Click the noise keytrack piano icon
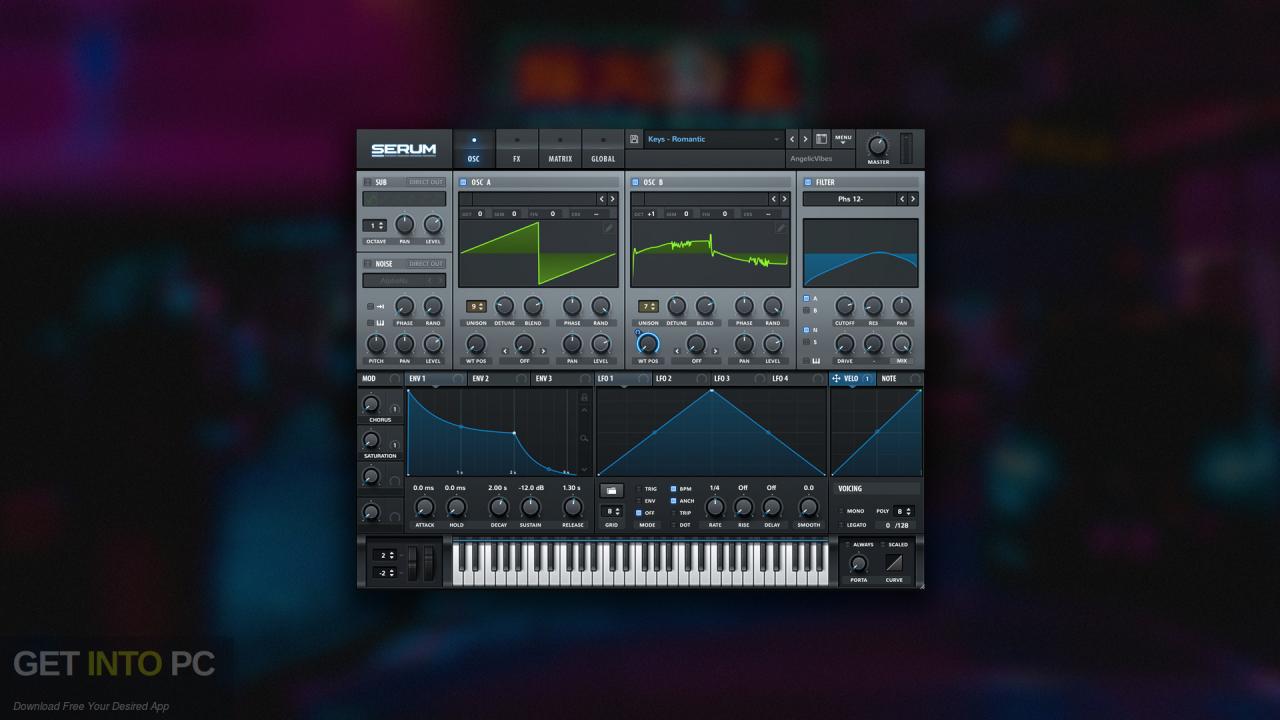The height and width of the screenshot is (720, 1280). pos(380,323)
